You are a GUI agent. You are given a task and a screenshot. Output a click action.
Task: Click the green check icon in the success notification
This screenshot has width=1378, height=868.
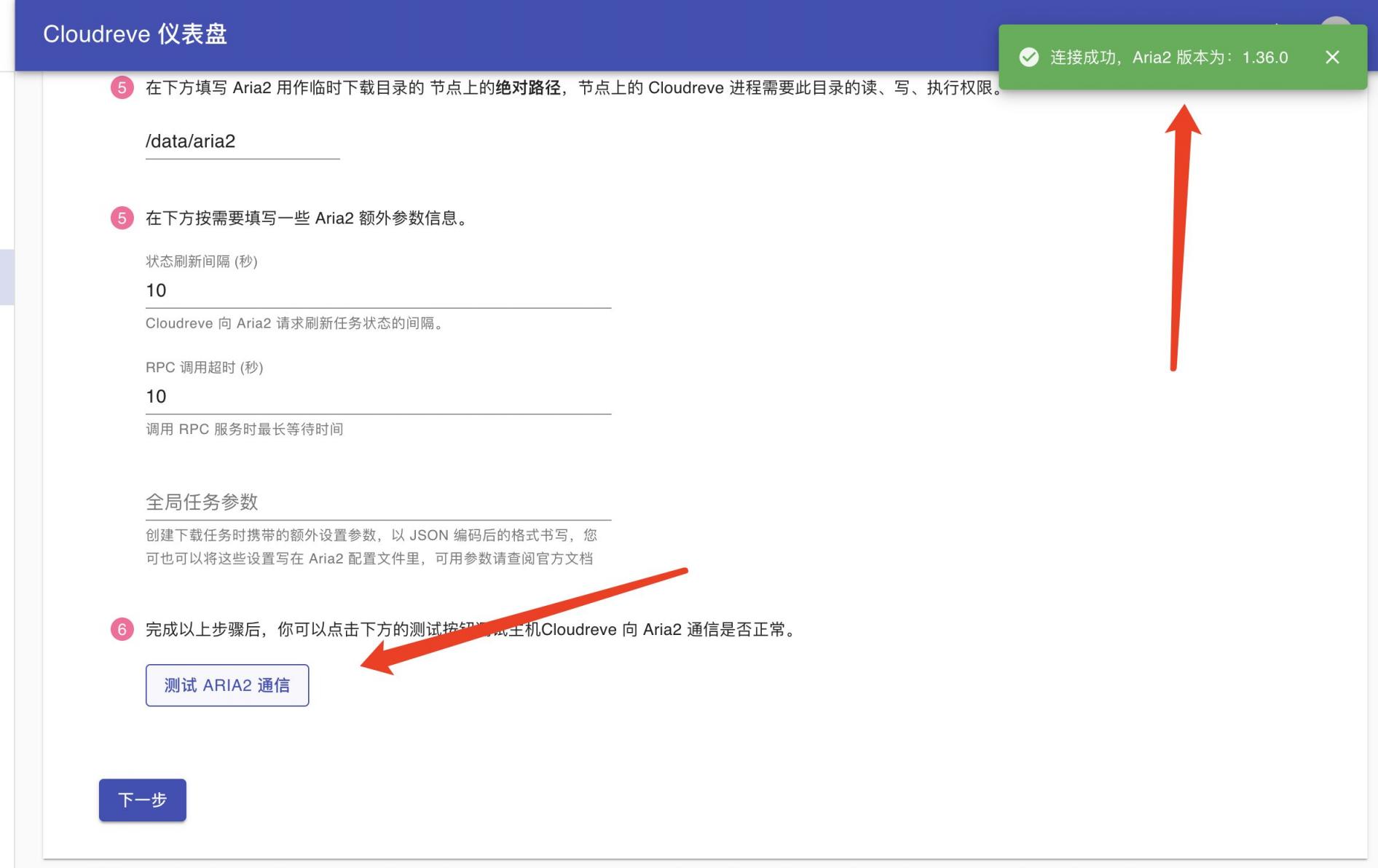1028,58
